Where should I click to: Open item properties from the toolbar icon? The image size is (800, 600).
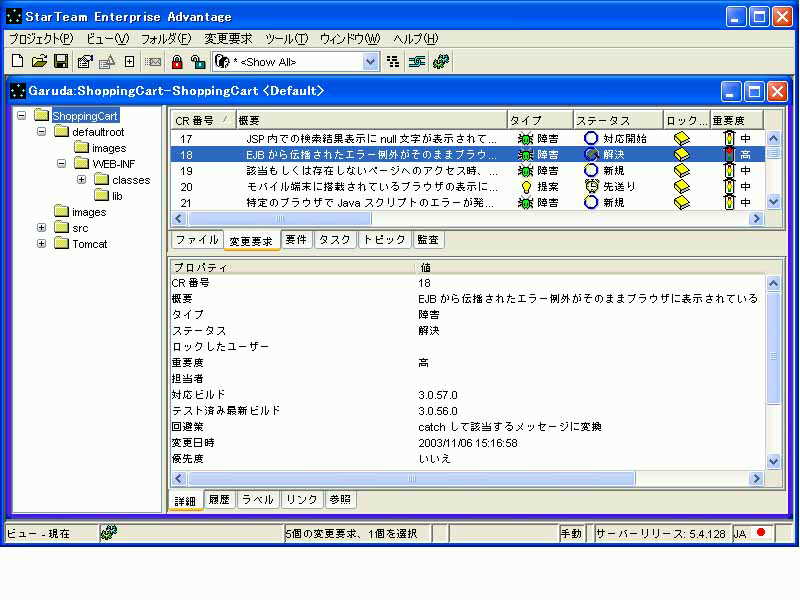coord(85,62)
